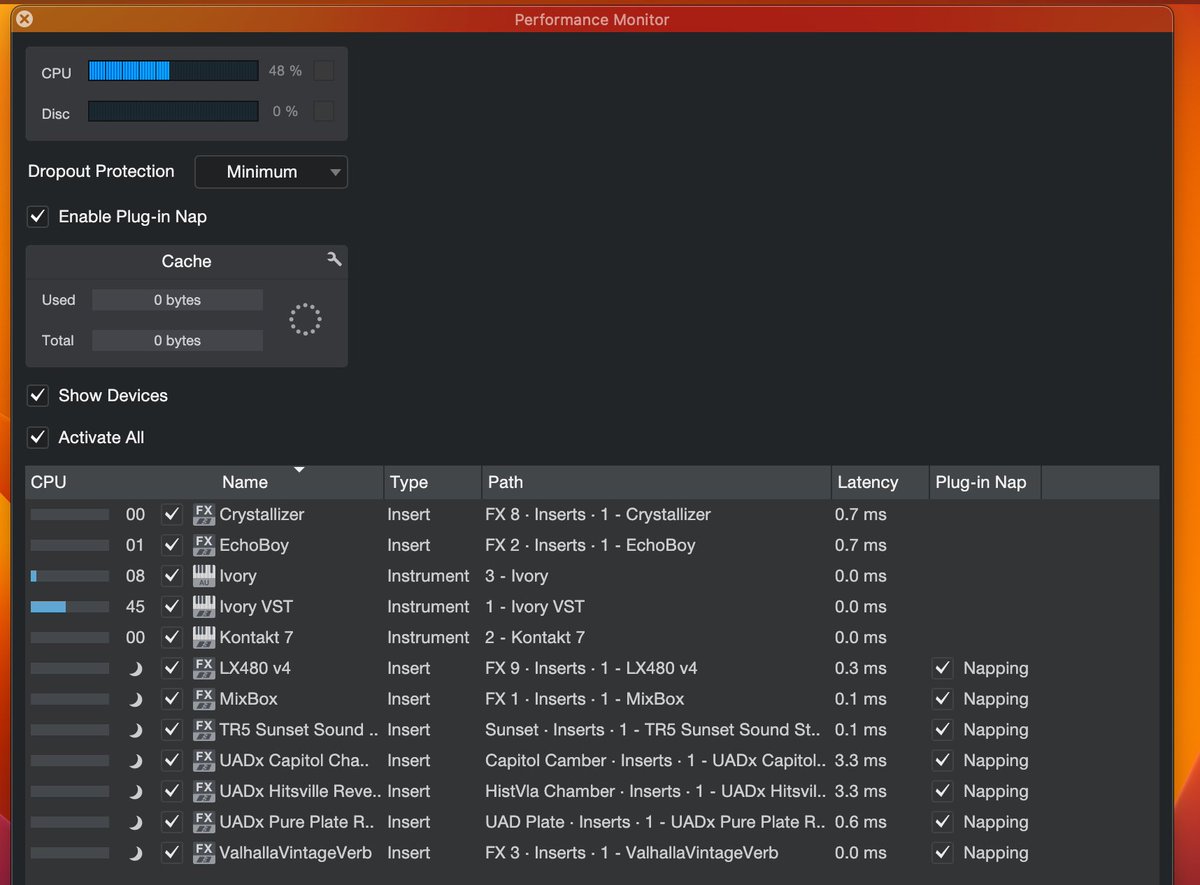The height and width of the screenshot is (885, 1200).
Task: Click the EchoBoy FX plug-in icon
Action: pyautogui.click(x=204, y=545)
